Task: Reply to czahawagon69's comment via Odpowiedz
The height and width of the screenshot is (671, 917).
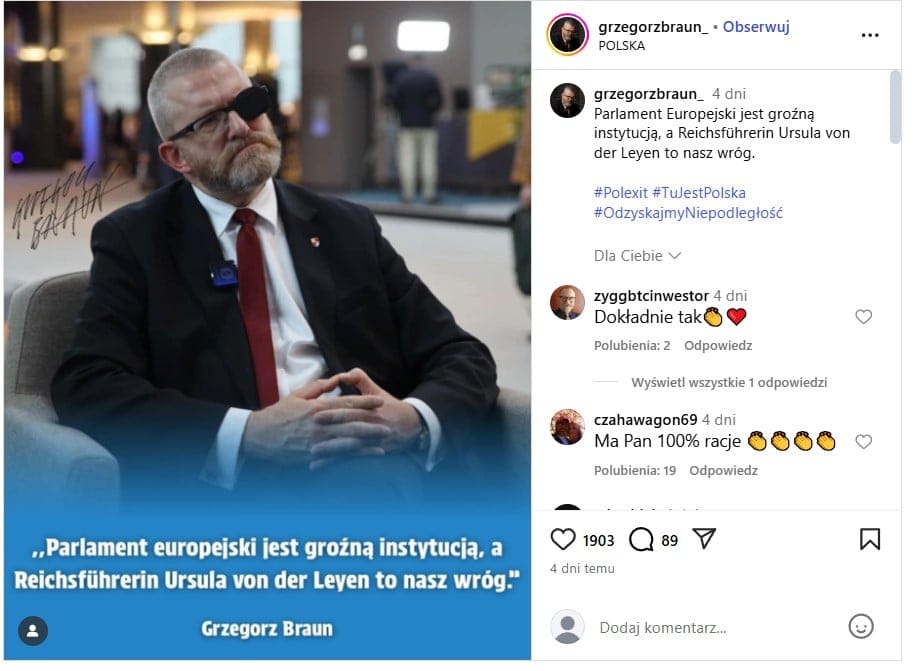Action: point(723,471)
